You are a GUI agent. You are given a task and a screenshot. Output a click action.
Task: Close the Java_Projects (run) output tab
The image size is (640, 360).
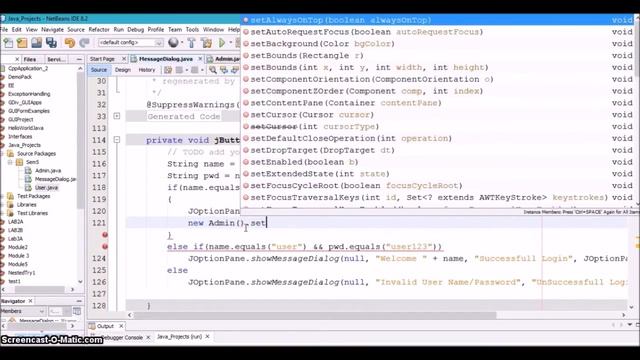[207, 337]
